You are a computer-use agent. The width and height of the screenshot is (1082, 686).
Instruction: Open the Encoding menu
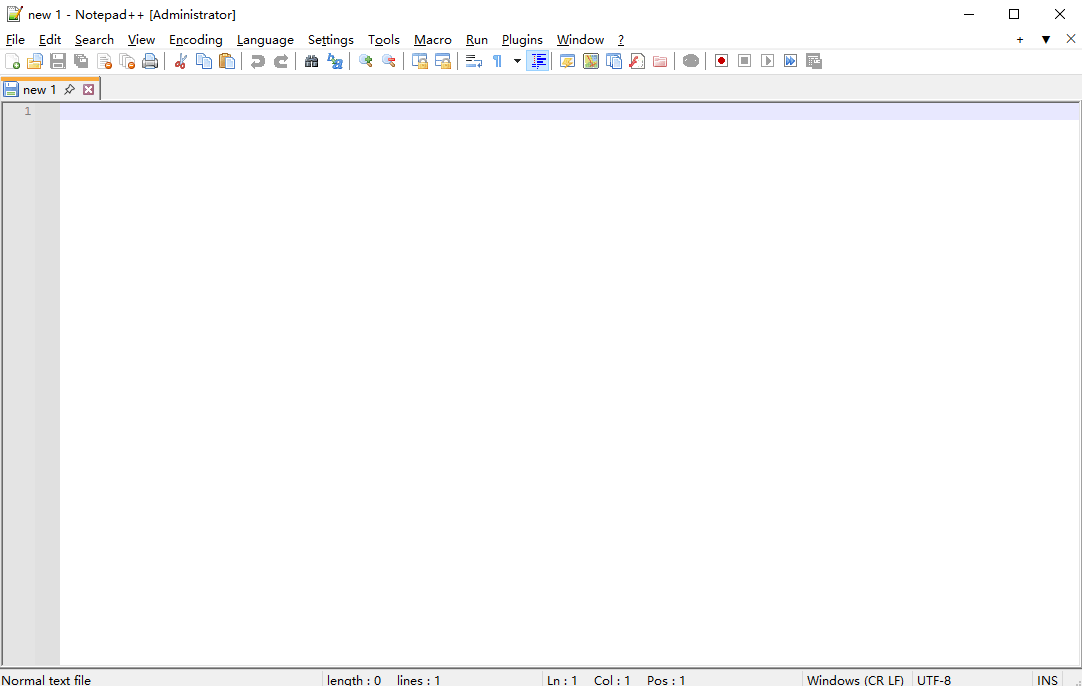195,40
